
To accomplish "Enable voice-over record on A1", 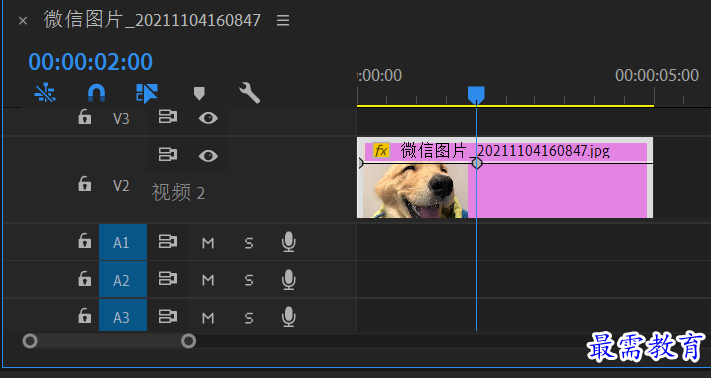I will pyautogui.click(x=289, y=242).
